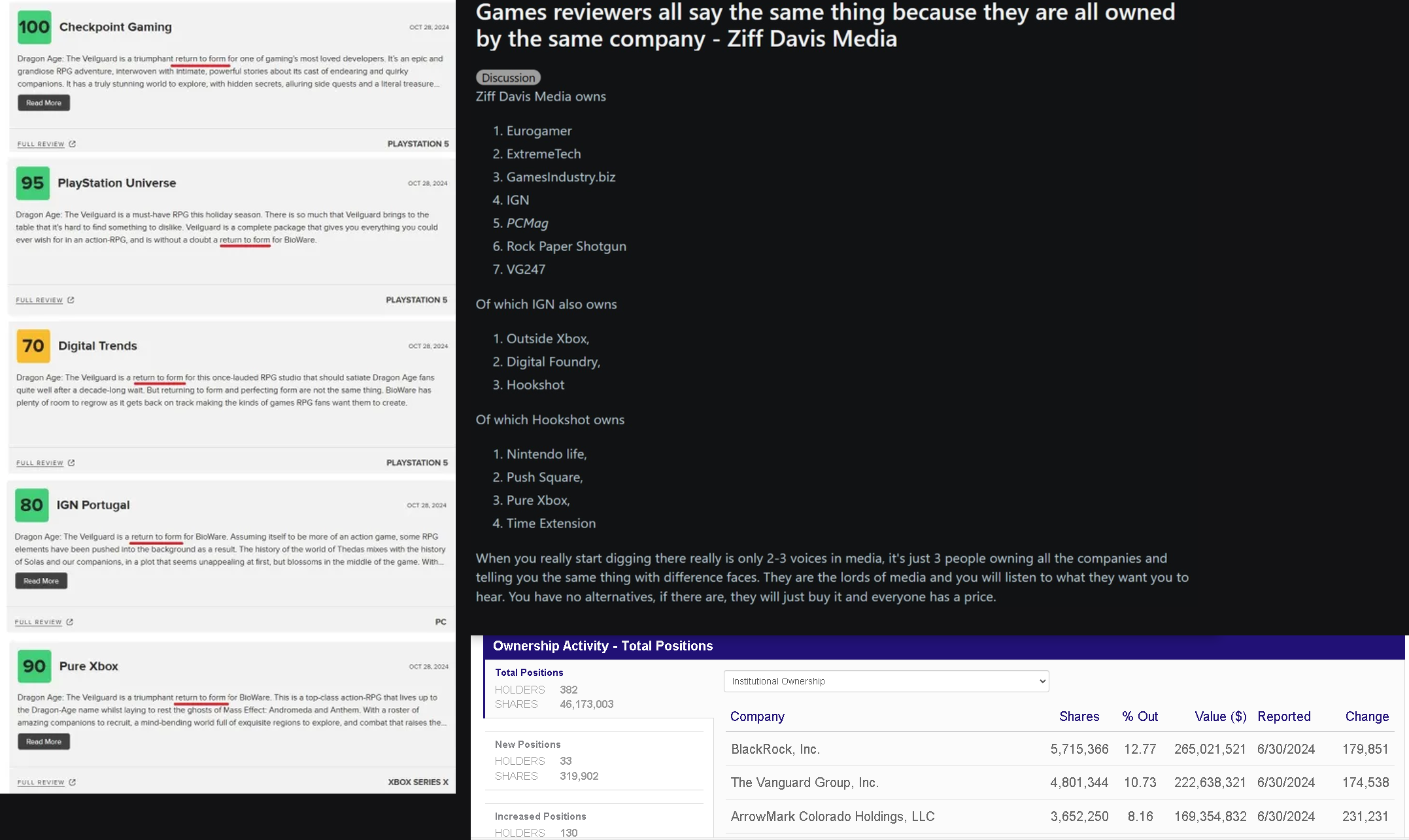The height and width of the screenshot is (840, 1409).
Task: Click the 100 score badge for Checkpoint Gaming
Action: tap(34, 27)
